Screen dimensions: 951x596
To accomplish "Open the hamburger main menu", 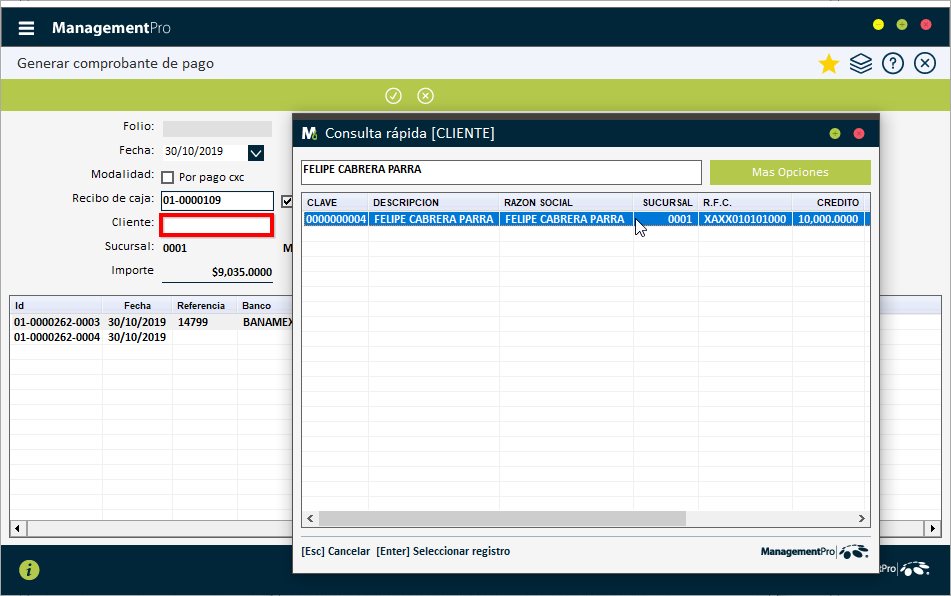I will (x=27, y=28).
